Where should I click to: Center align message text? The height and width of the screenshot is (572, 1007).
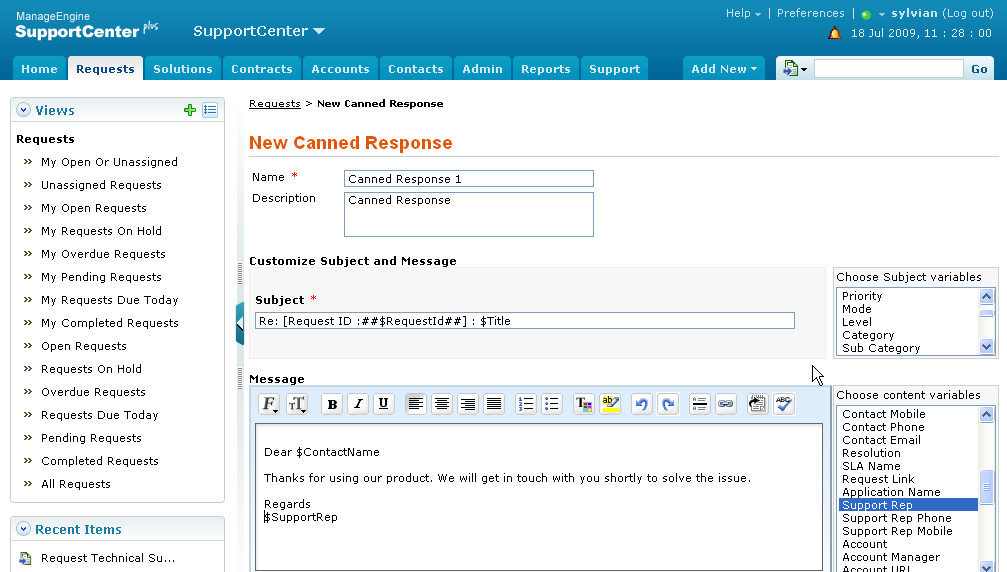tap(442, 404)
